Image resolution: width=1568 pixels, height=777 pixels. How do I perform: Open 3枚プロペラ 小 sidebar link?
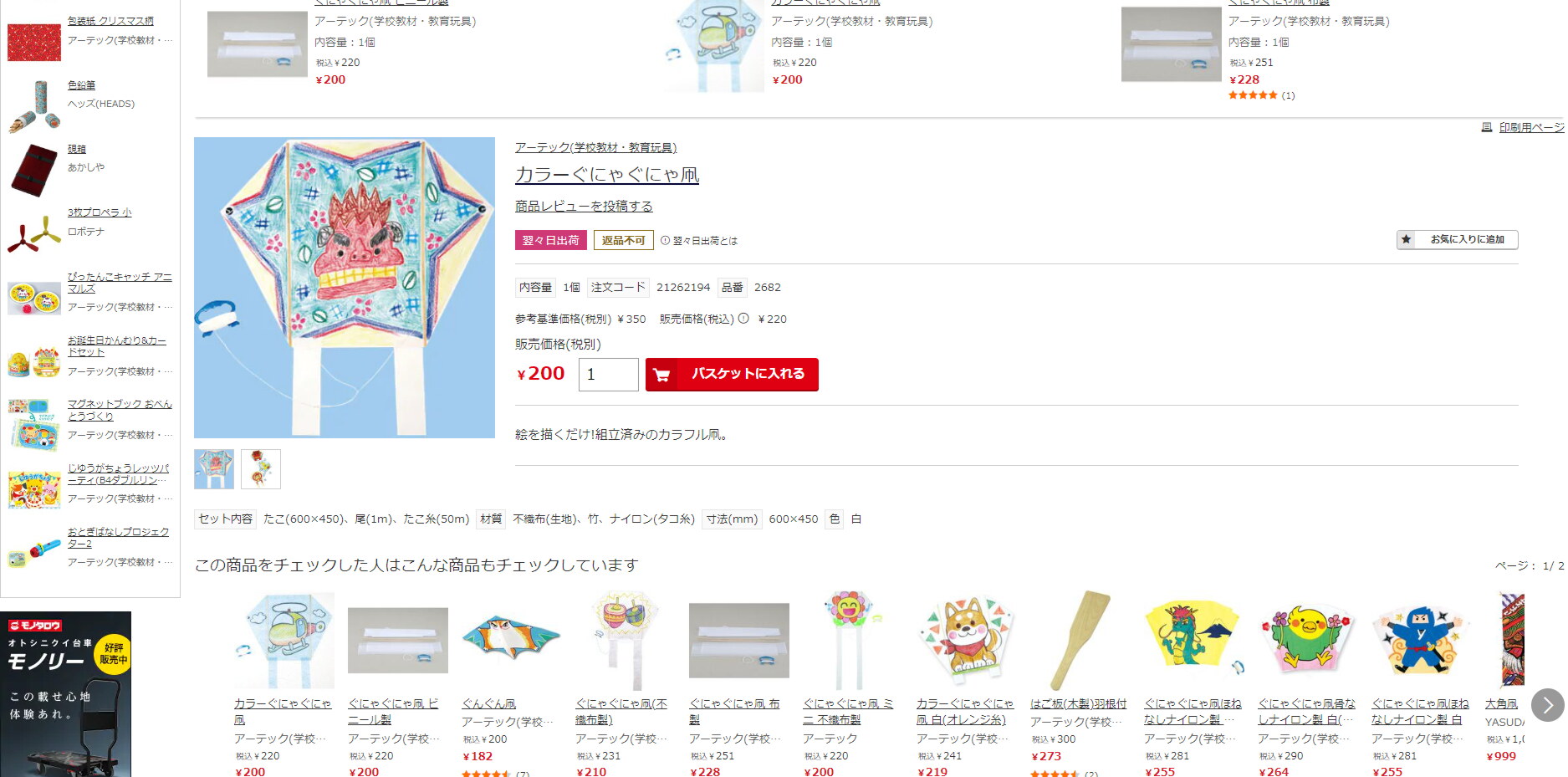(100, 212)
